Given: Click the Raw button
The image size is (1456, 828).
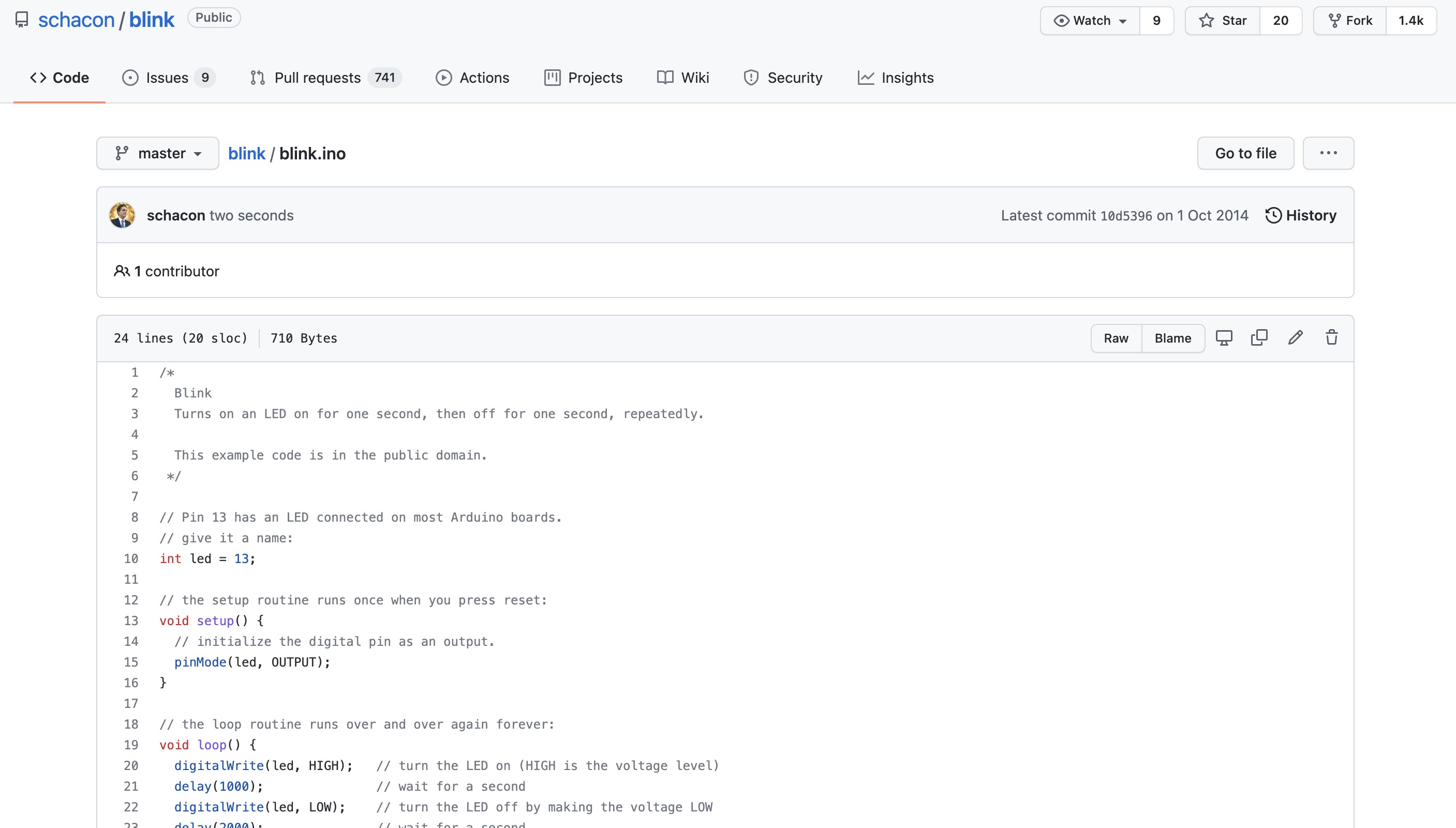Looking at the screenshot, I should point(1116,338).
